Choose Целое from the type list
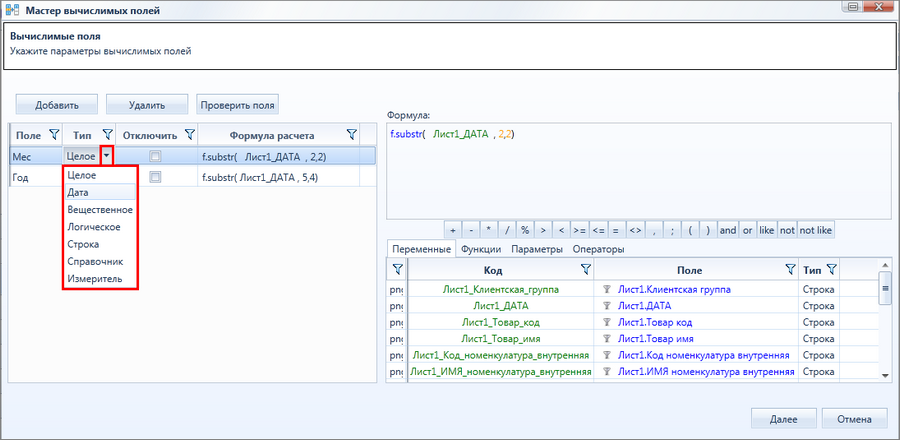This screenshot has width=900, height=440. point(100,176)
